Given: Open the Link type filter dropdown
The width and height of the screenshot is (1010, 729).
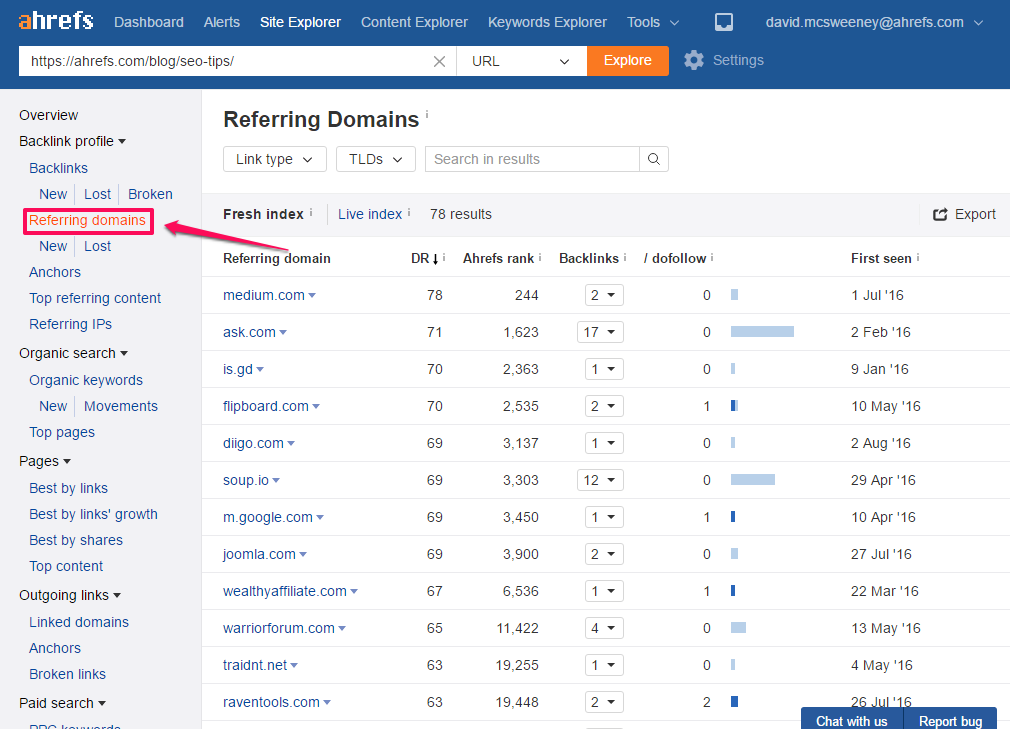Looking at the screenshot, I should [275, 159].
